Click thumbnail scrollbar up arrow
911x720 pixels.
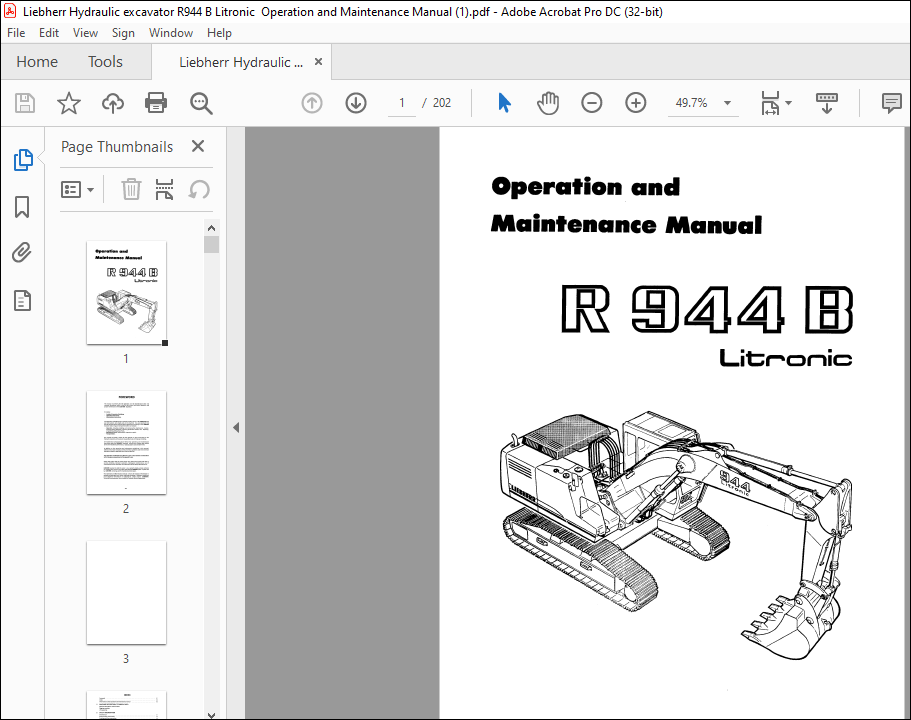tap(211, 228)
